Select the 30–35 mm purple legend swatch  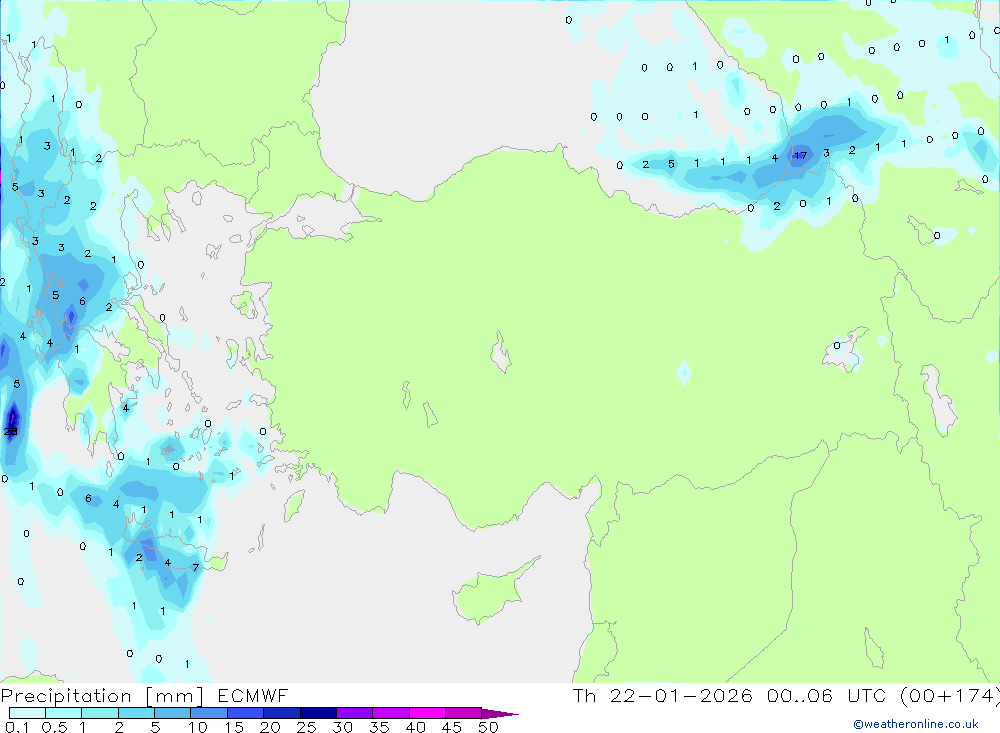tap(354, 713)
